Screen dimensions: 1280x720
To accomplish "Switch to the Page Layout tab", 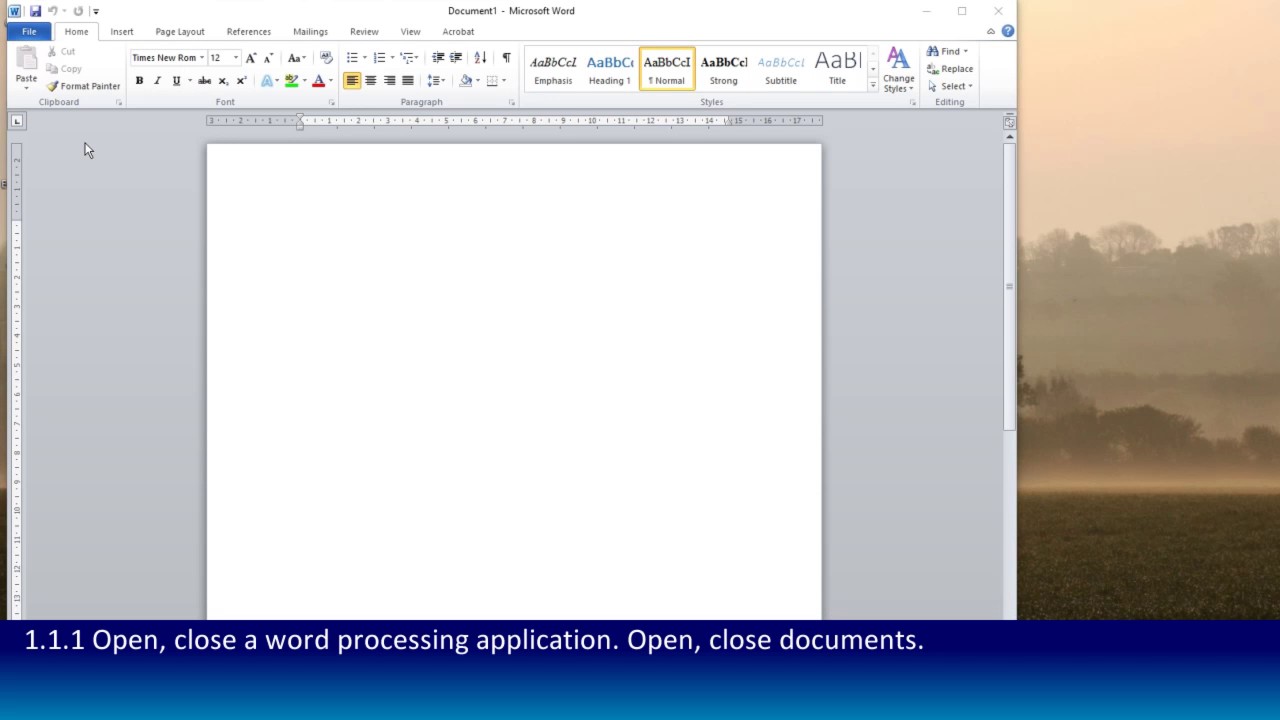I will 180,32.
